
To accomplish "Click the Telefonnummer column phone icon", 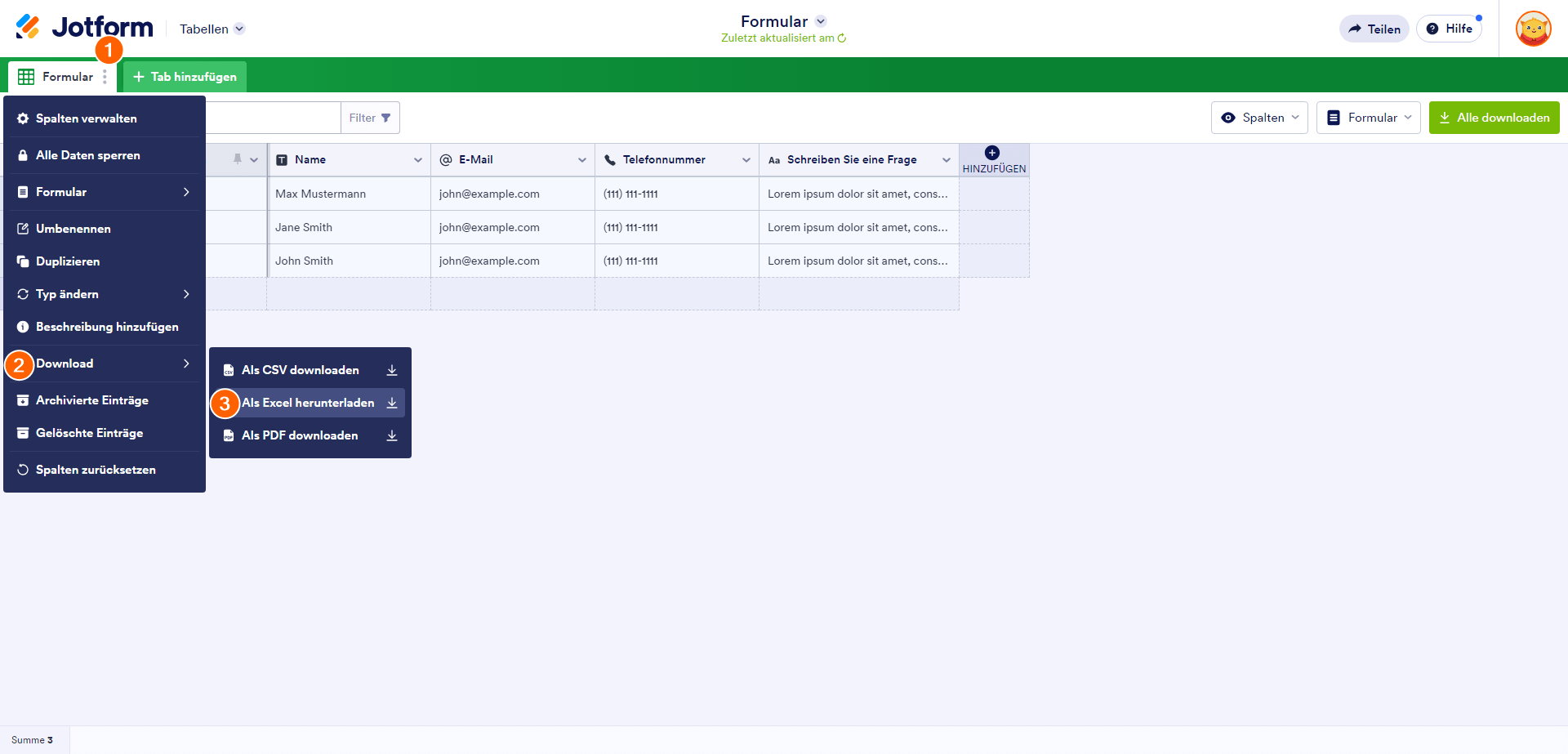I will (x=610, y=160).
